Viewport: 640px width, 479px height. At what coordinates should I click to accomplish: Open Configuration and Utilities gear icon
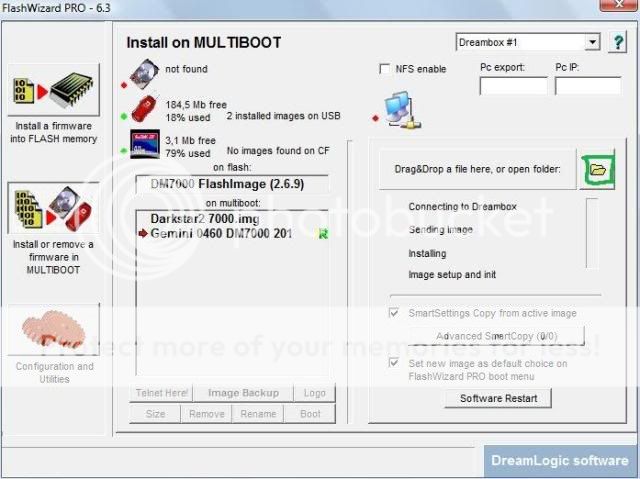point(53,330)
